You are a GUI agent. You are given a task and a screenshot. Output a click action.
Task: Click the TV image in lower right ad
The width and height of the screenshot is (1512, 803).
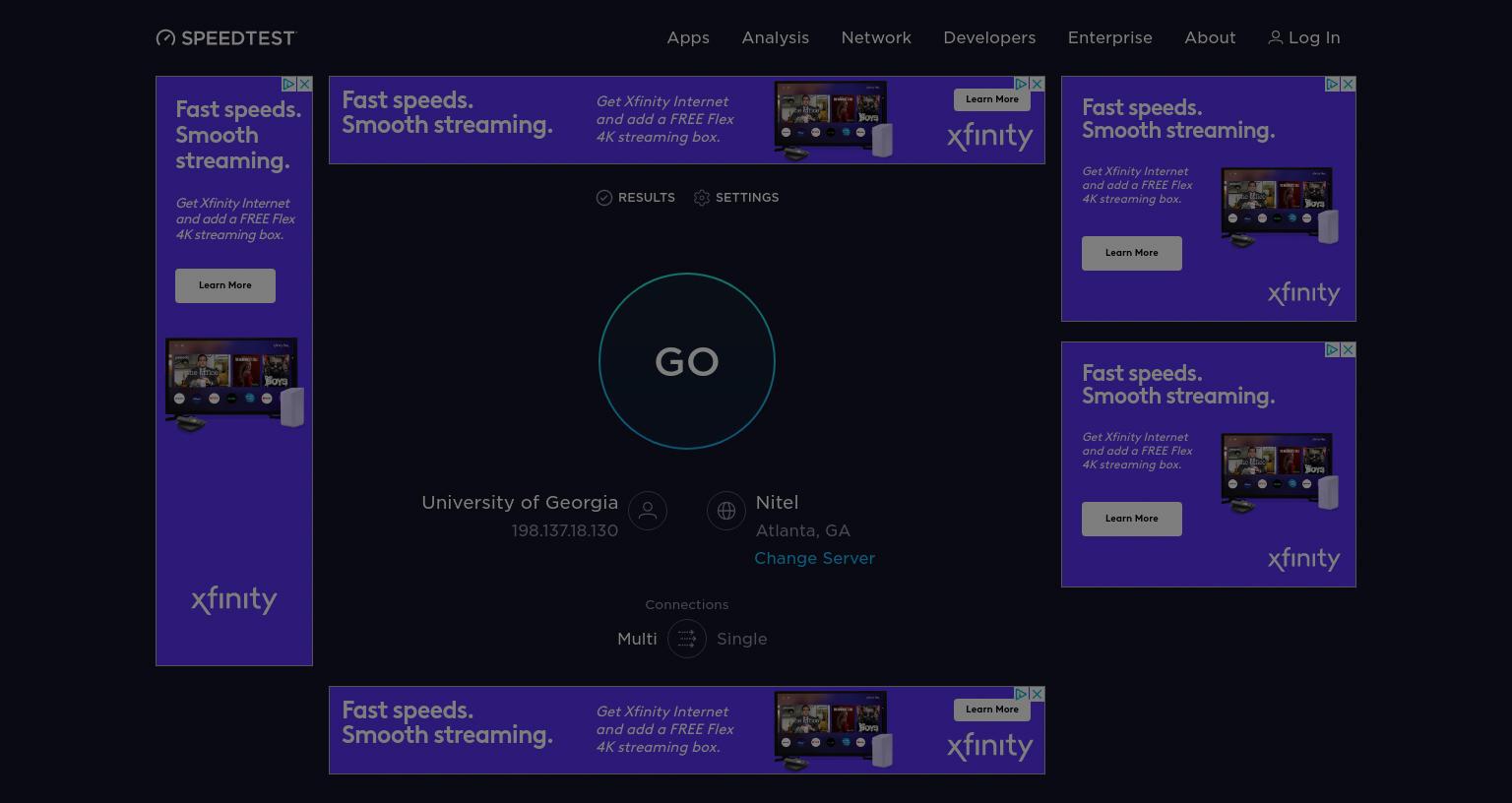[x=1280, y=473]
